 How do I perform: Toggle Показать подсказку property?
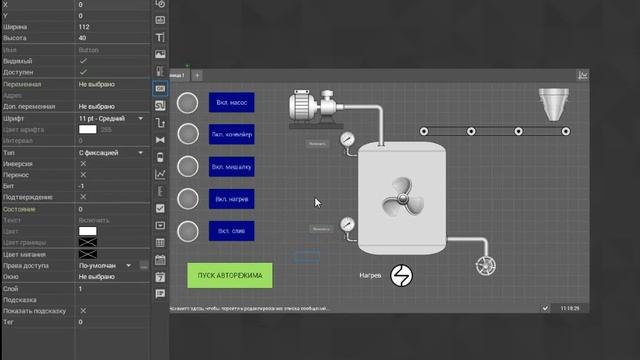(83, 311)
